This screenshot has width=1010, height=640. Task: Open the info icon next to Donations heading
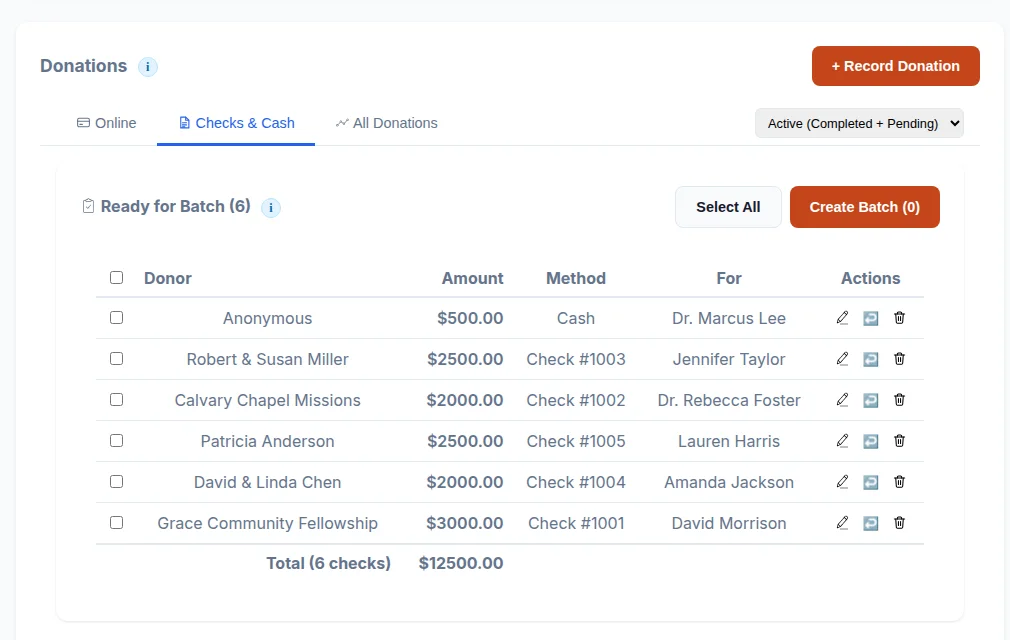148,66
